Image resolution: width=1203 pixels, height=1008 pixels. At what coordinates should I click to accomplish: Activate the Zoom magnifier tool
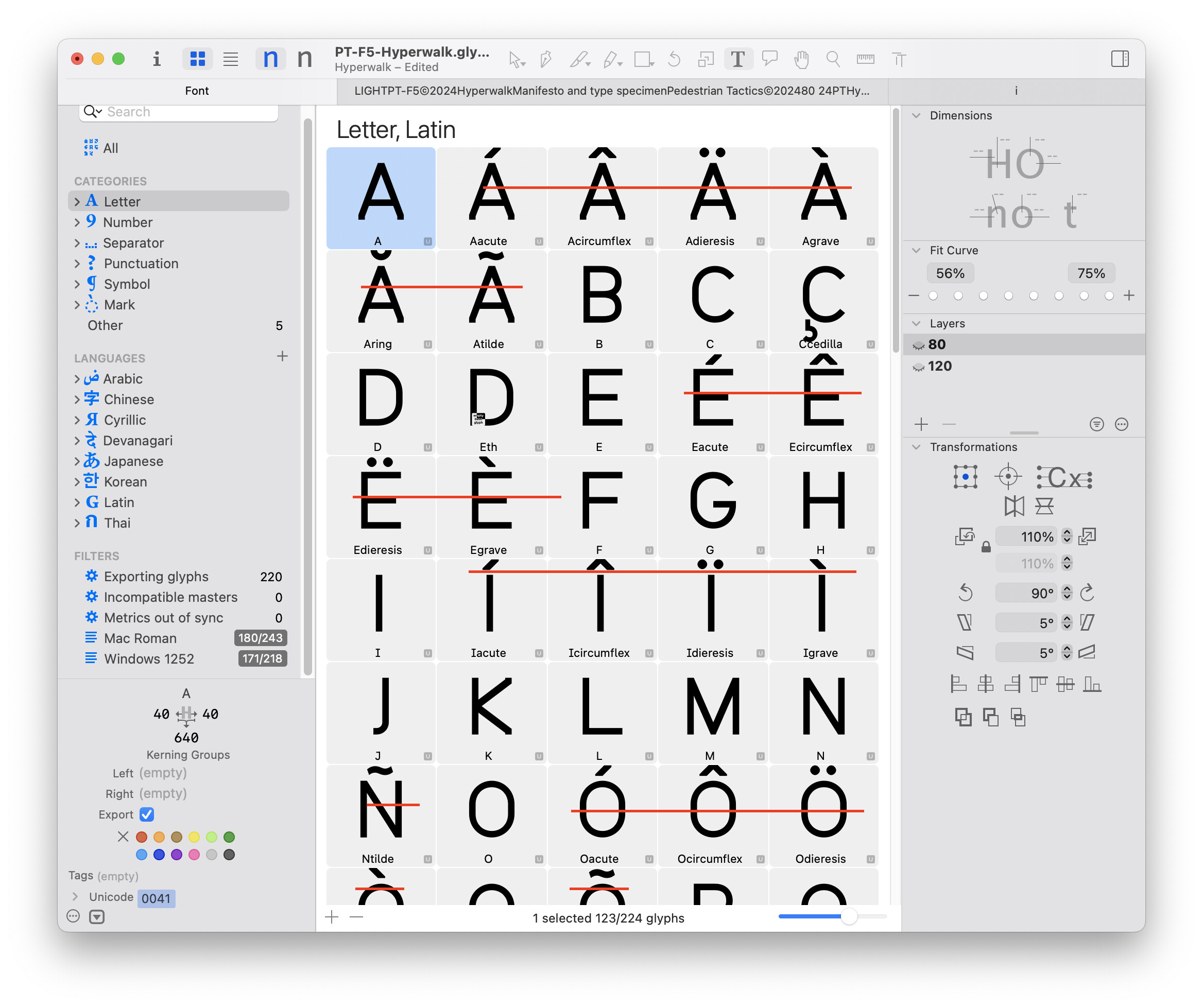[833, 59]
